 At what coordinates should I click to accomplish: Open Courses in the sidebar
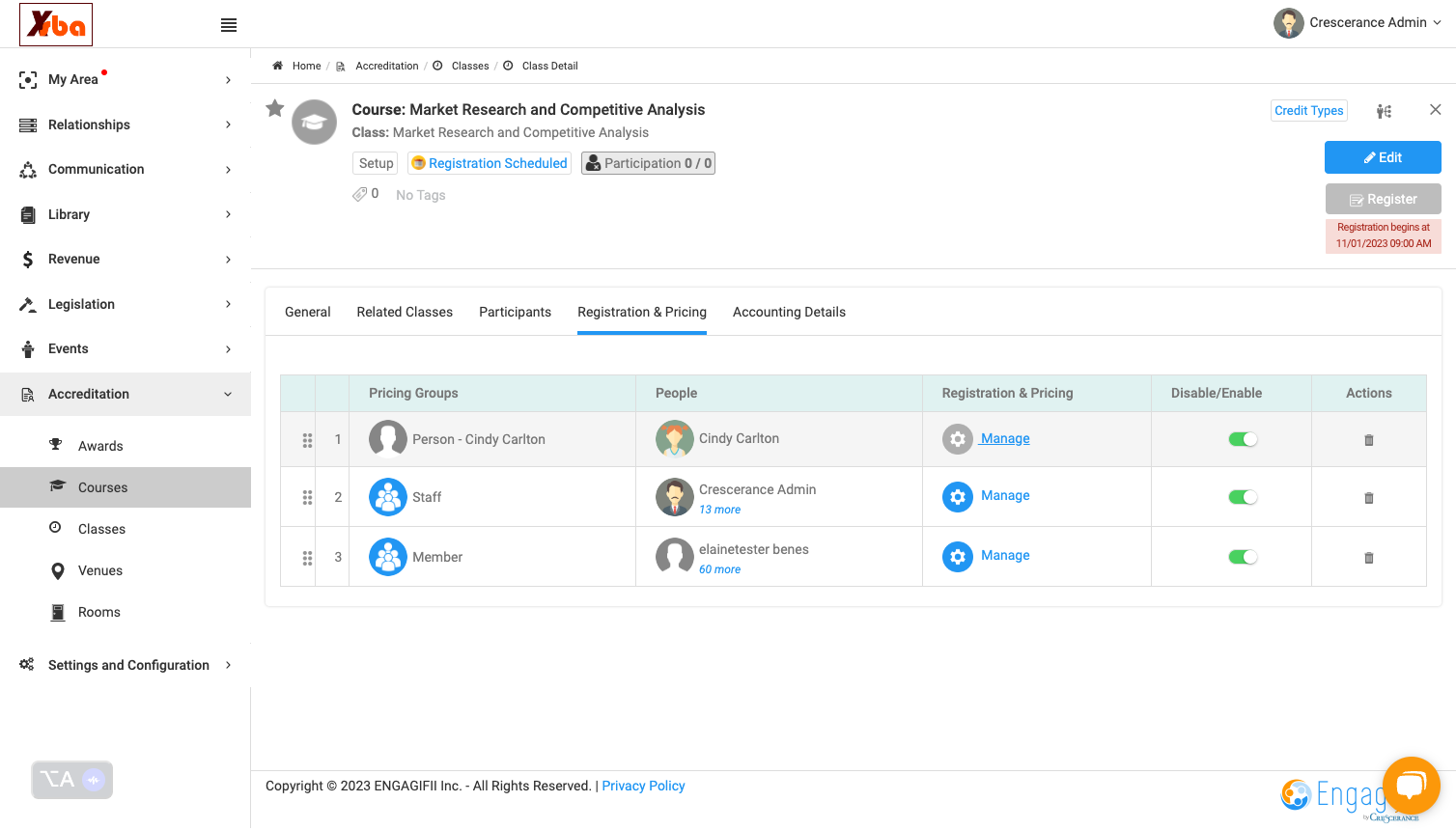tap(126, 487)
